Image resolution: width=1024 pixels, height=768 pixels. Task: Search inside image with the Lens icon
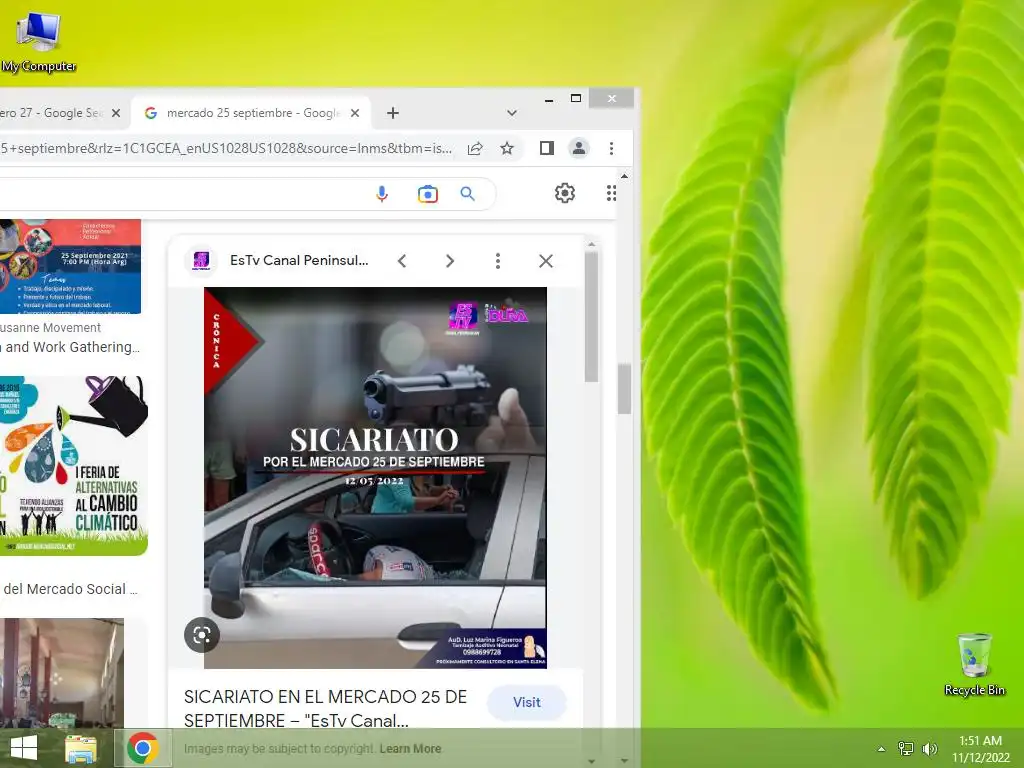pyautogui.click(x=202, y=635)
